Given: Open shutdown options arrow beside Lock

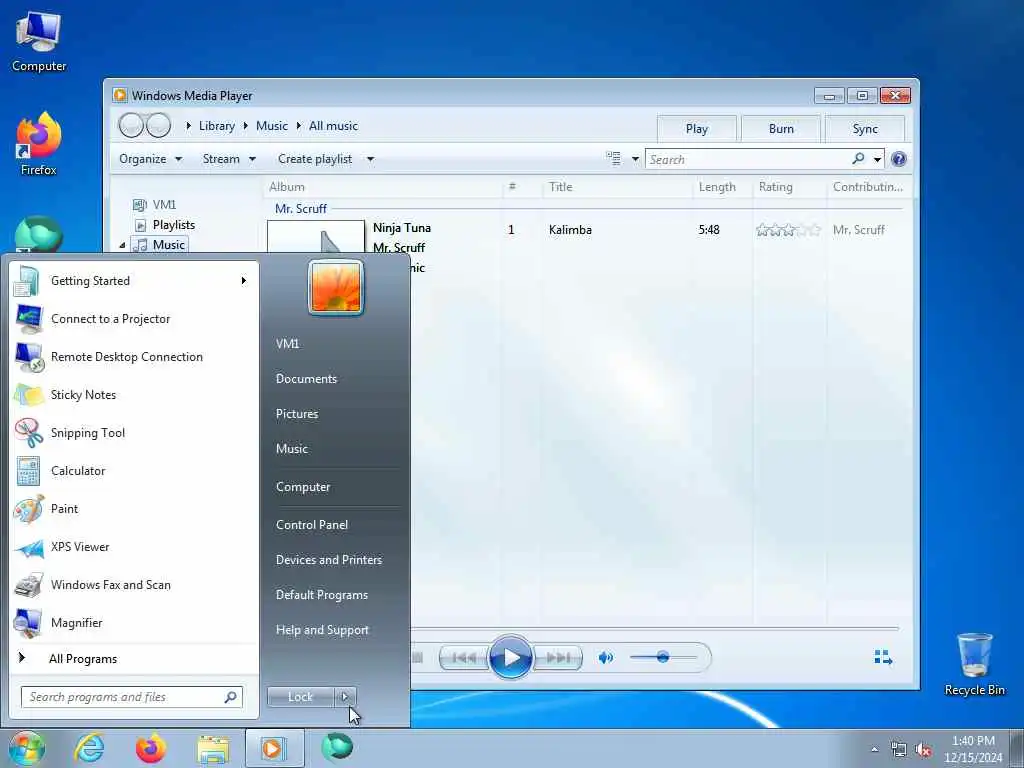Looking at the screenshot, I should pos(345,697).
